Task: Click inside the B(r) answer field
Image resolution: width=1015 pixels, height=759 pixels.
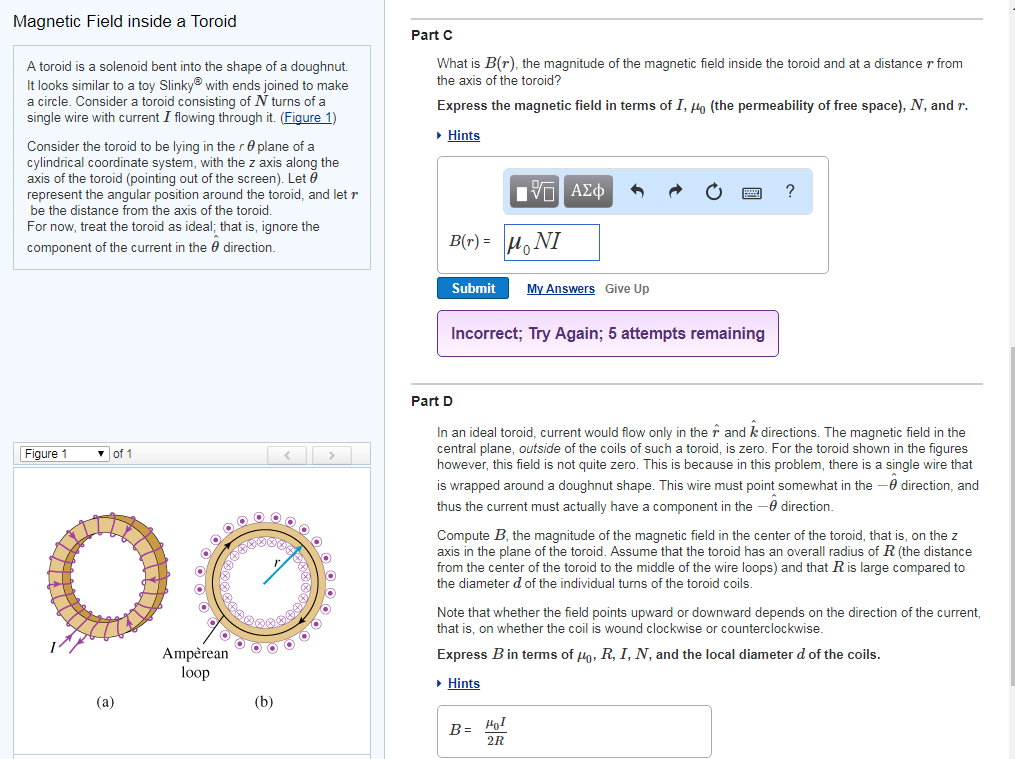Action: click(x=551, y=242)
